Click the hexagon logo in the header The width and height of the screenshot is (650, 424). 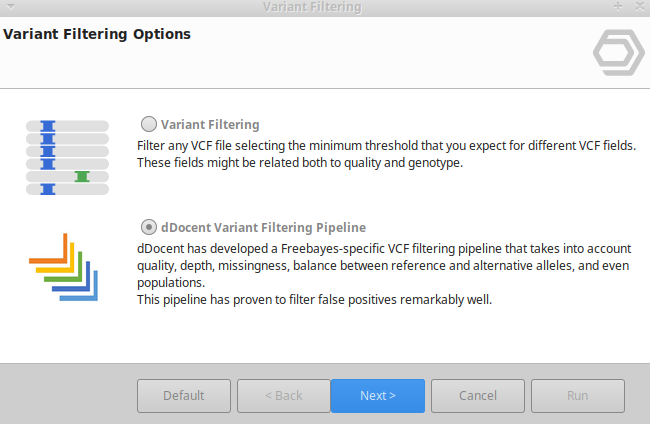[619, 53]
